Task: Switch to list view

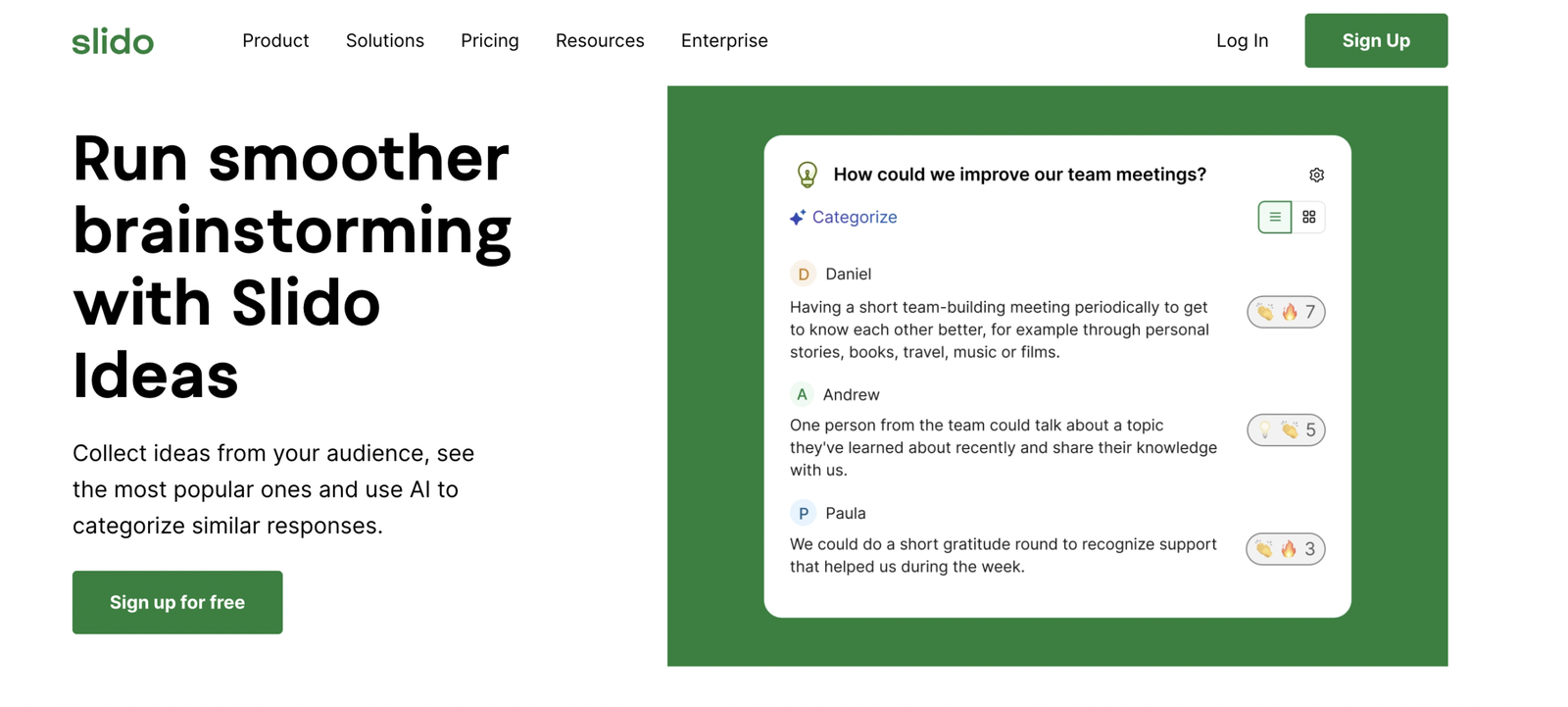Action: point(1274,217)
